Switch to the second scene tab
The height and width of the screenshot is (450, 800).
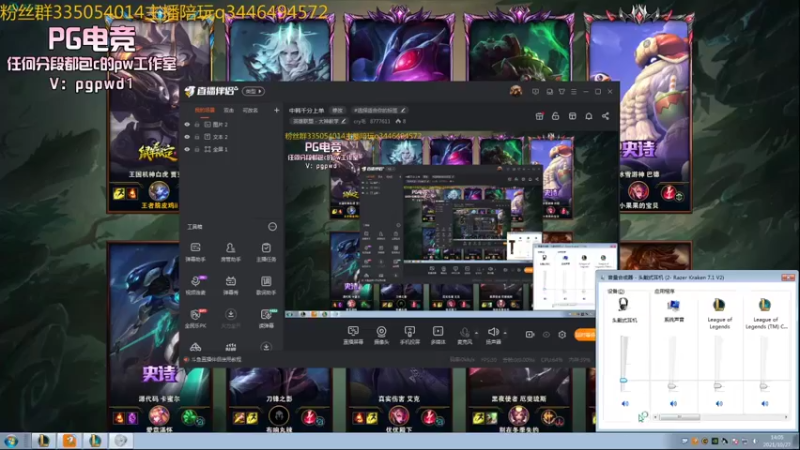[x=229, y=110]
